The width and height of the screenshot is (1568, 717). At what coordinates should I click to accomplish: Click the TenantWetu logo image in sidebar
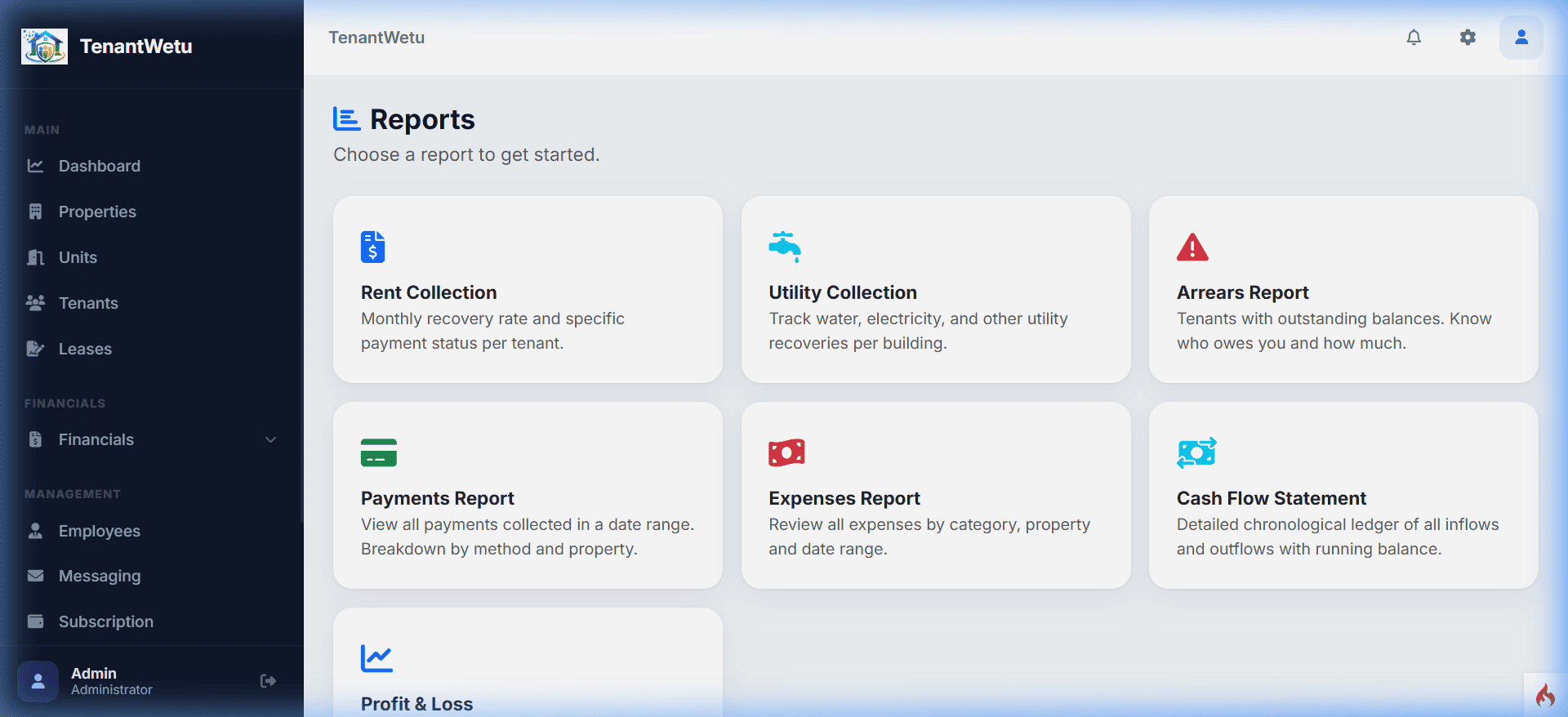coord(44,47)
